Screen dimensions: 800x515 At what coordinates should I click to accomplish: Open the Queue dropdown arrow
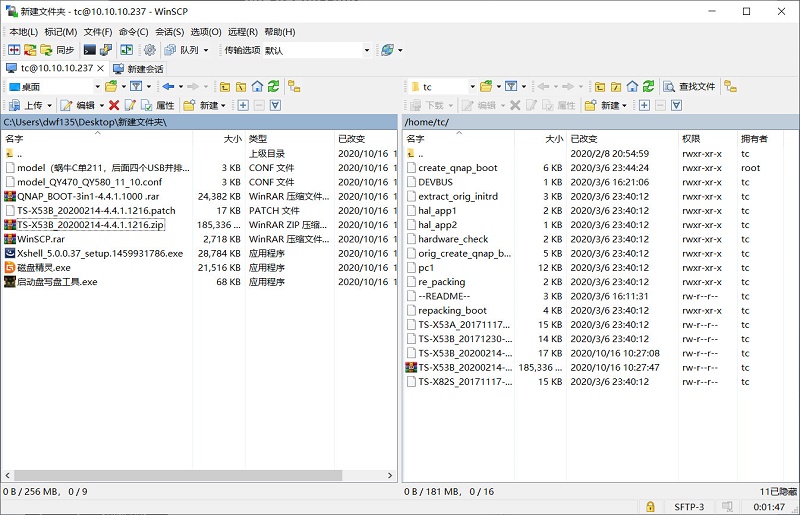coord(206,50)
